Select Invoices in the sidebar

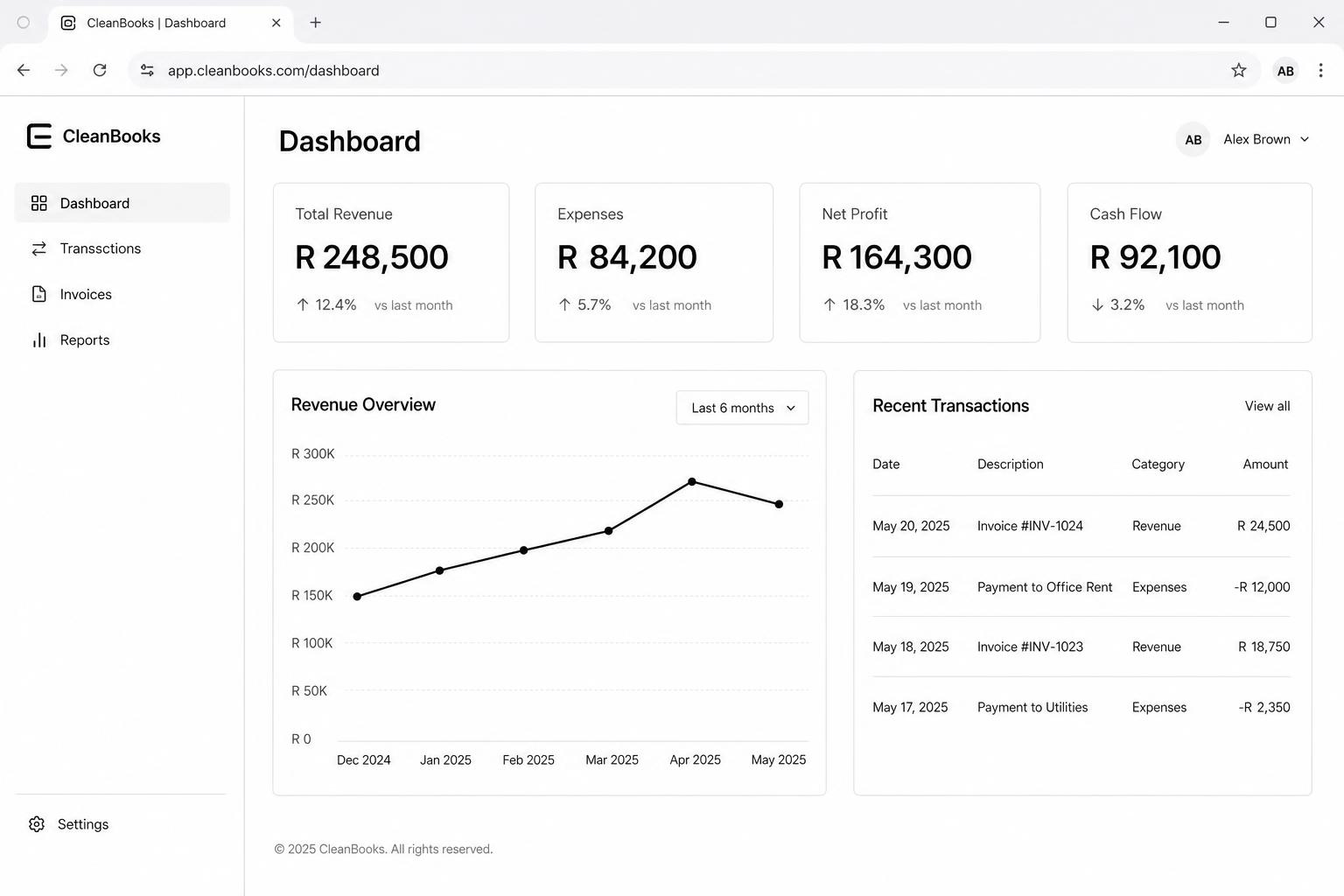point(122,294)
